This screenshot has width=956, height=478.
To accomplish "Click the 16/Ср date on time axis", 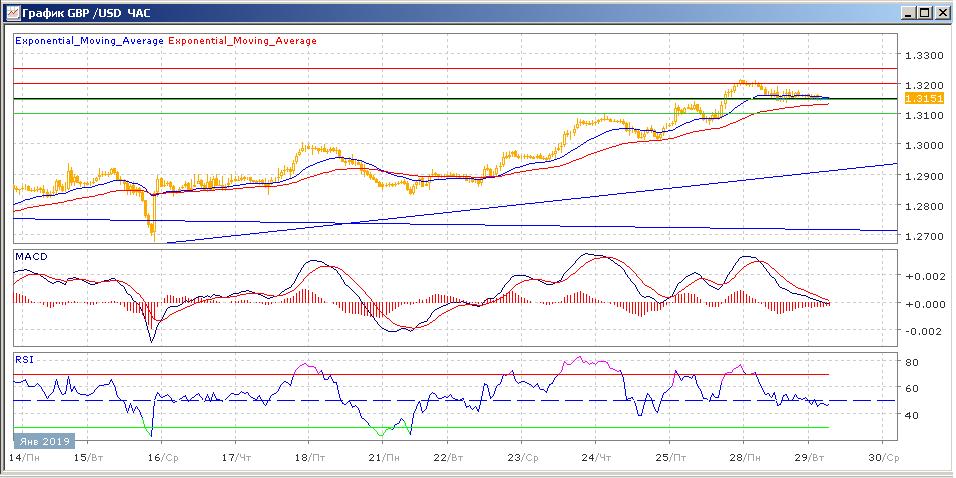I will pyautogui.click(x=164, y=455).
